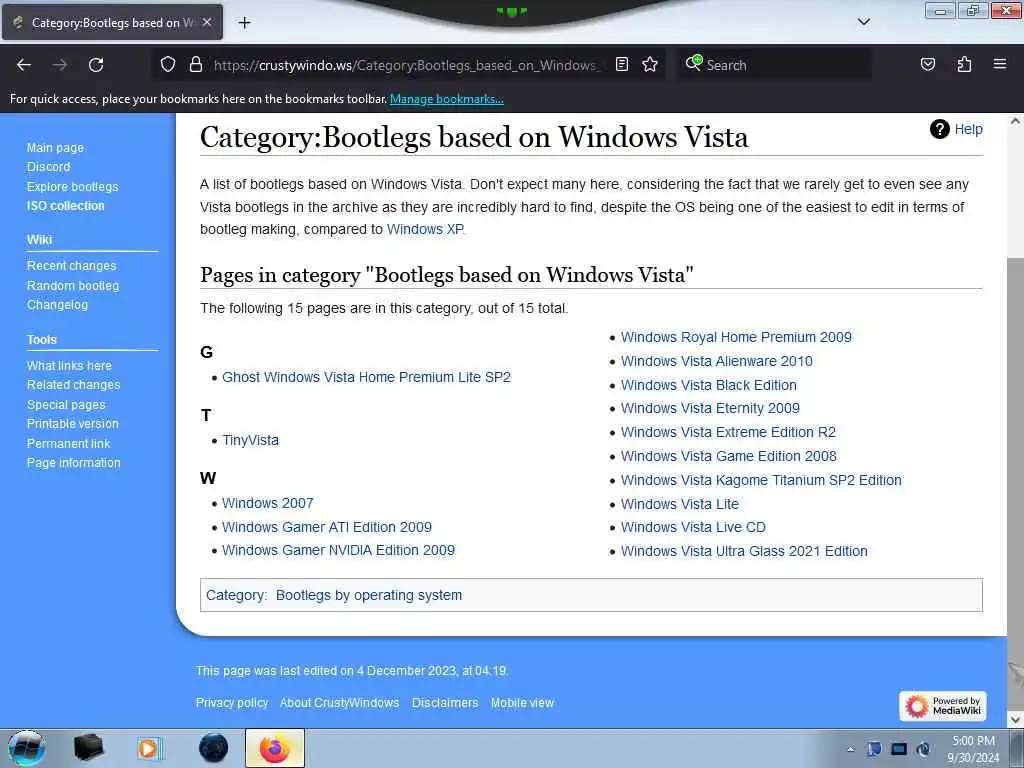Open What links here tool
The width and height of the screenshot is (1024, 768).
(69, 366)
